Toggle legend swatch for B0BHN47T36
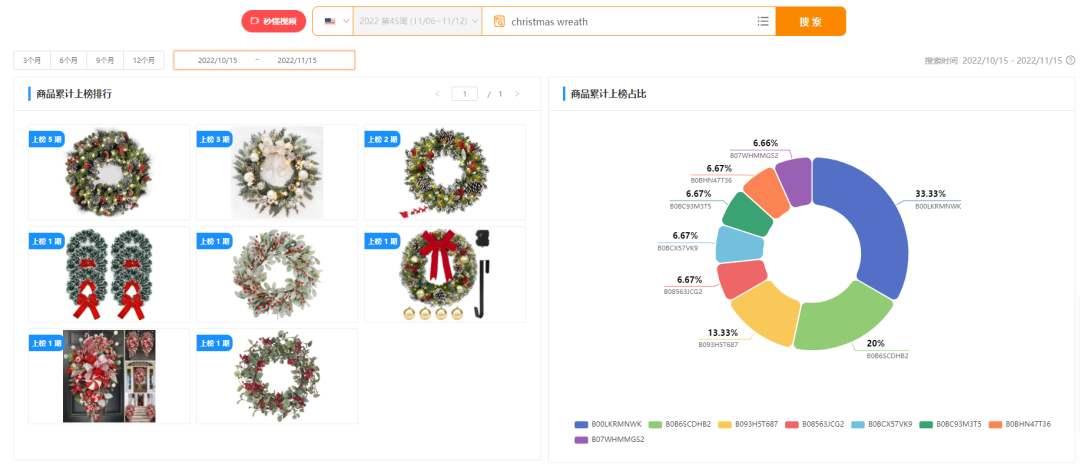Image resolution: width=1080 pixels, height=469 pixels. coord(995,424)
